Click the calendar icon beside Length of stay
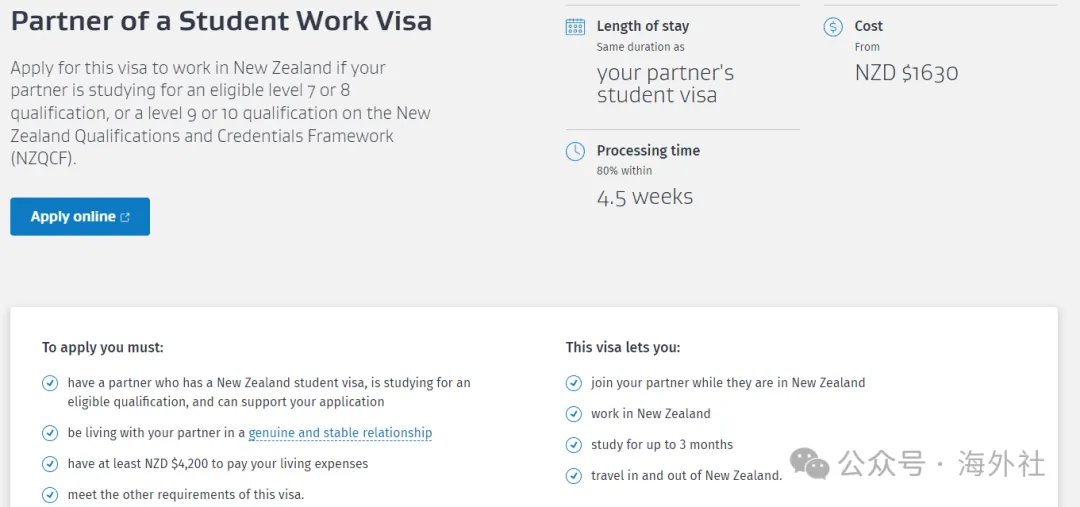Viewport: 1080px width, 507px height. pos(575,27)
